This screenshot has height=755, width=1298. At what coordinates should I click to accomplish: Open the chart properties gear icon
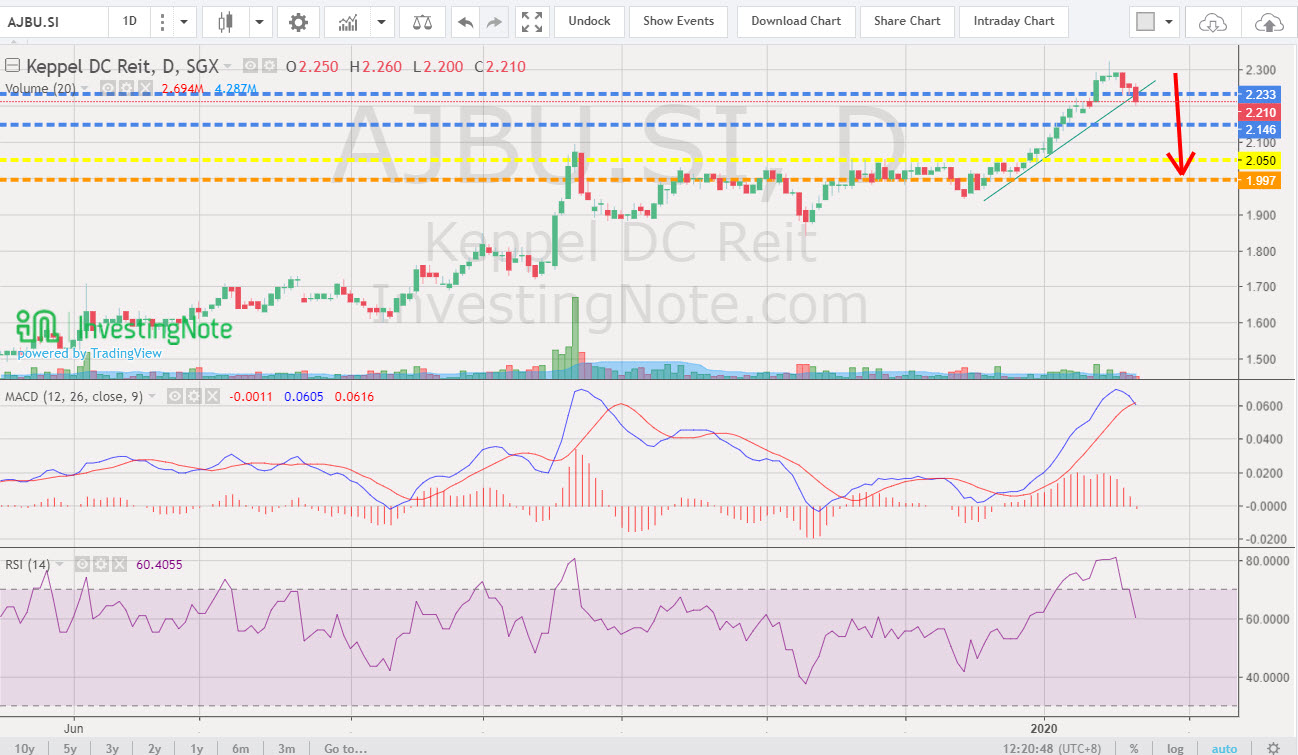(298, 21)
